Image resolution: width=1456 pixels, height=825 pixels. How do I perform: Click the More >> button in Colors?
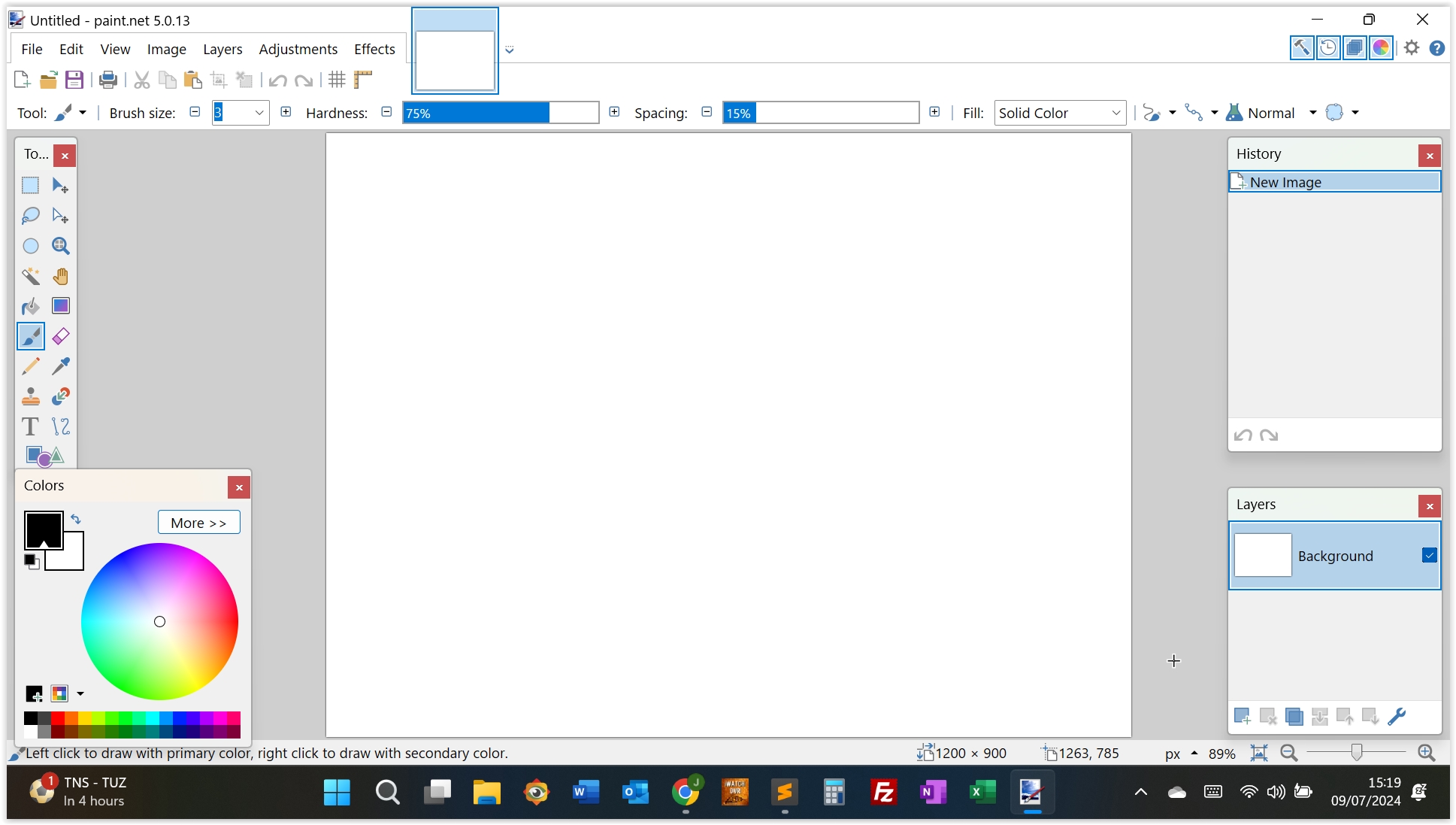coord(198,523)
